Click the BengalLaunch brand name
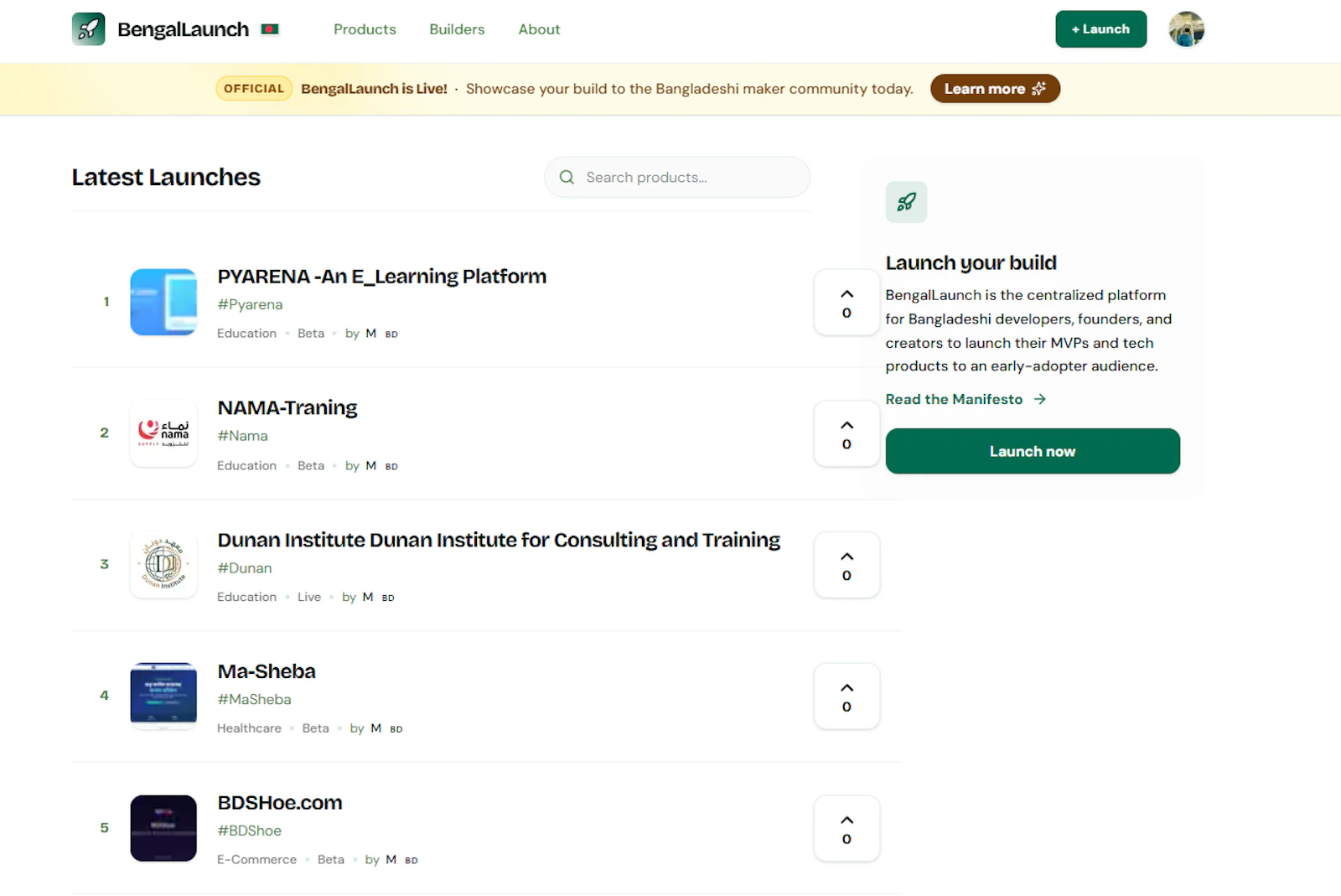 coord(183,29)
